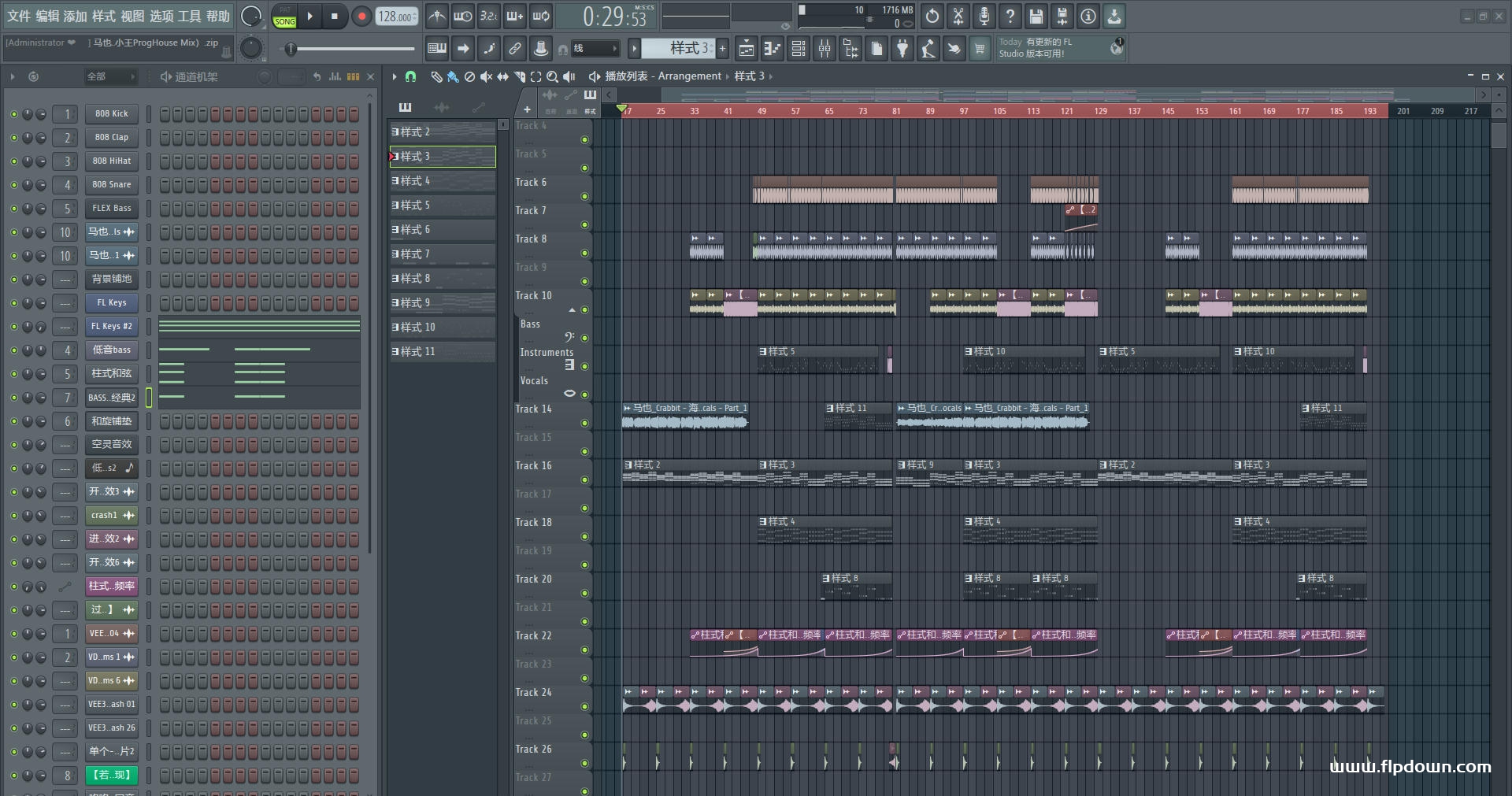This screenshot has height=796, width=1512.
Task: Select the Mute tool in playlist
Action: click(x=486, y=76)
